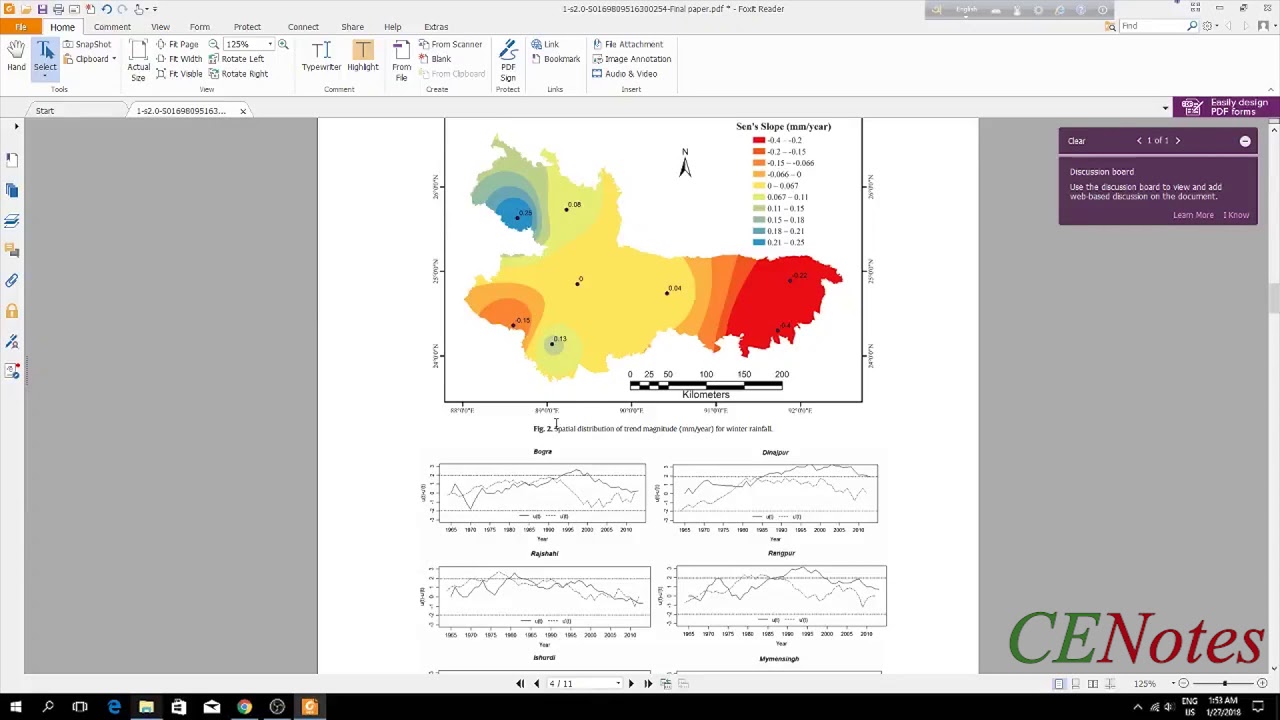Click the I Know link

tap(1236, 215)
